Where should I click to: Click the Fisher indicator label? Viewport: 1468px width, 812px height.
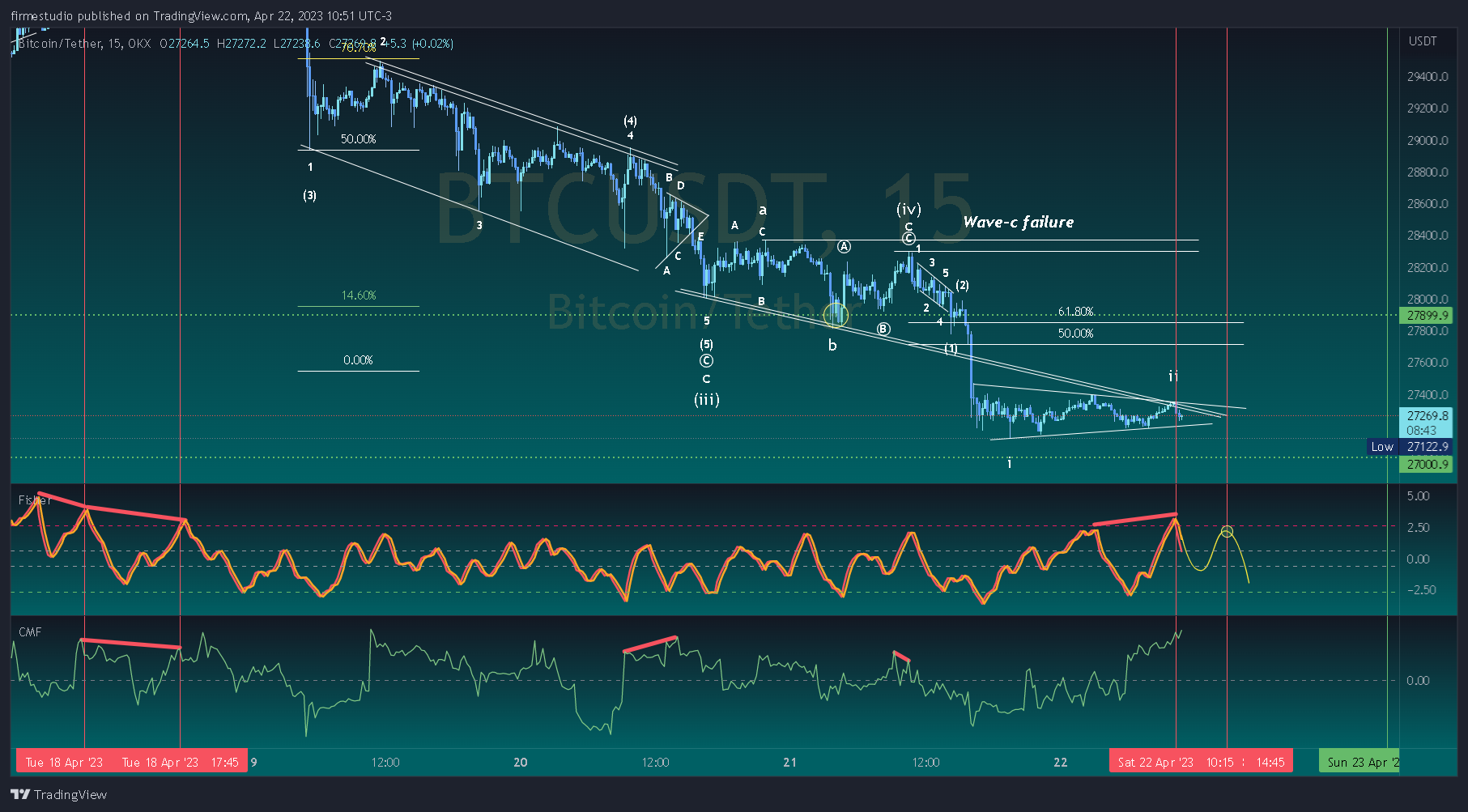point(35,500)
